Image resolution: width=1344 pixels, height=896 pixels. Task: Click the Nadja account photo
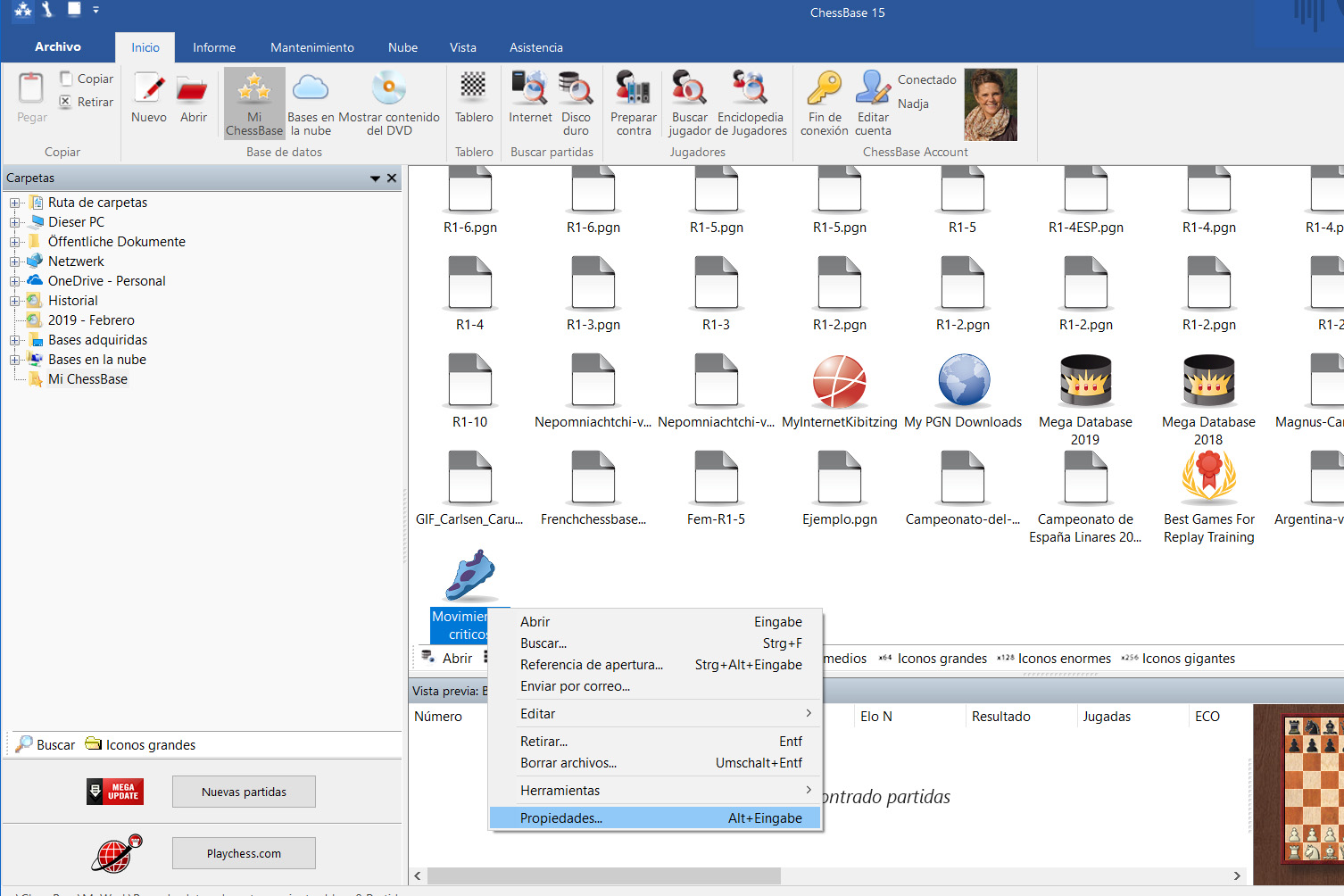(991, 104)
